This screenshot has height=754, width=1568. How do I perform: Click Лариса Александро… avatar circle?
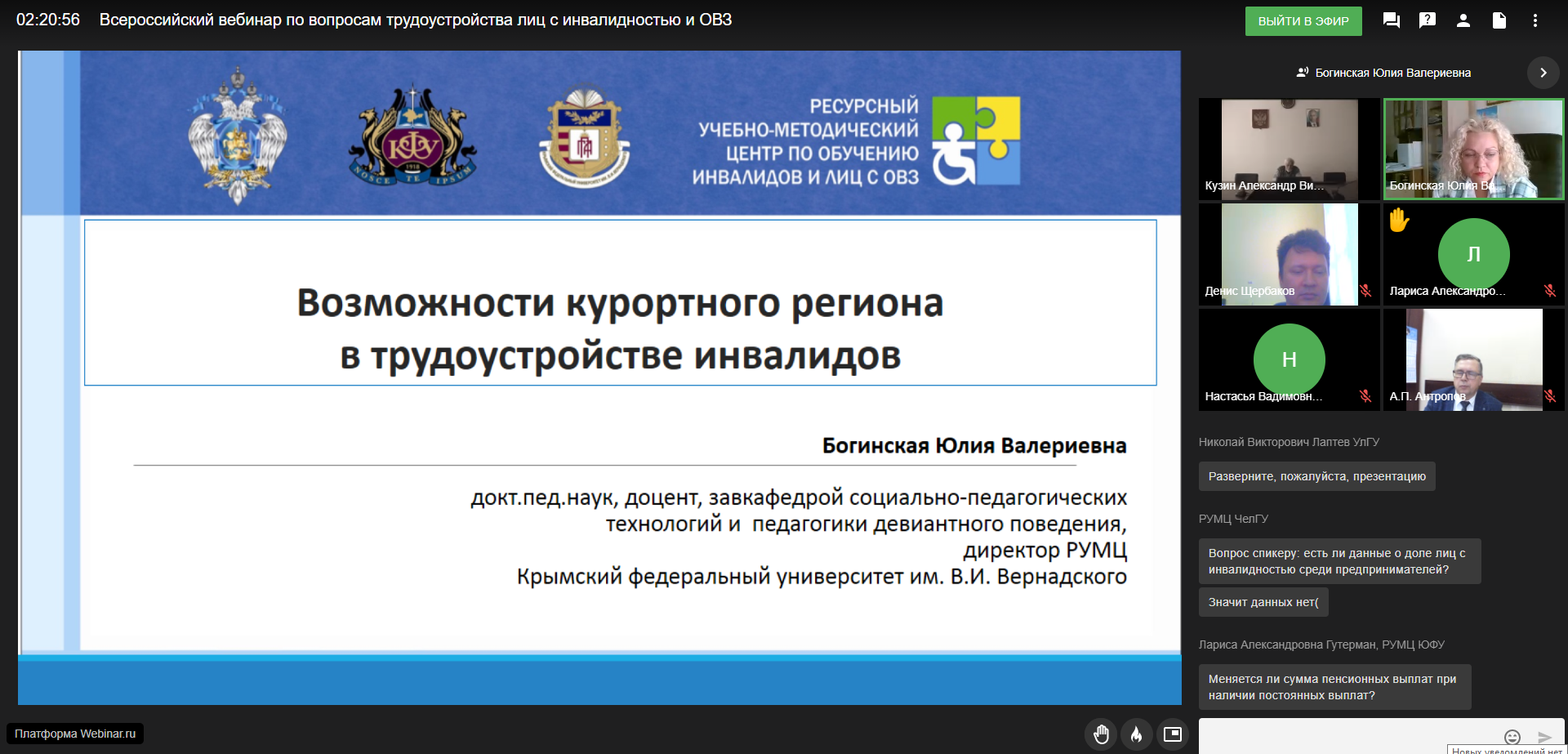[x=1473, y=254]
